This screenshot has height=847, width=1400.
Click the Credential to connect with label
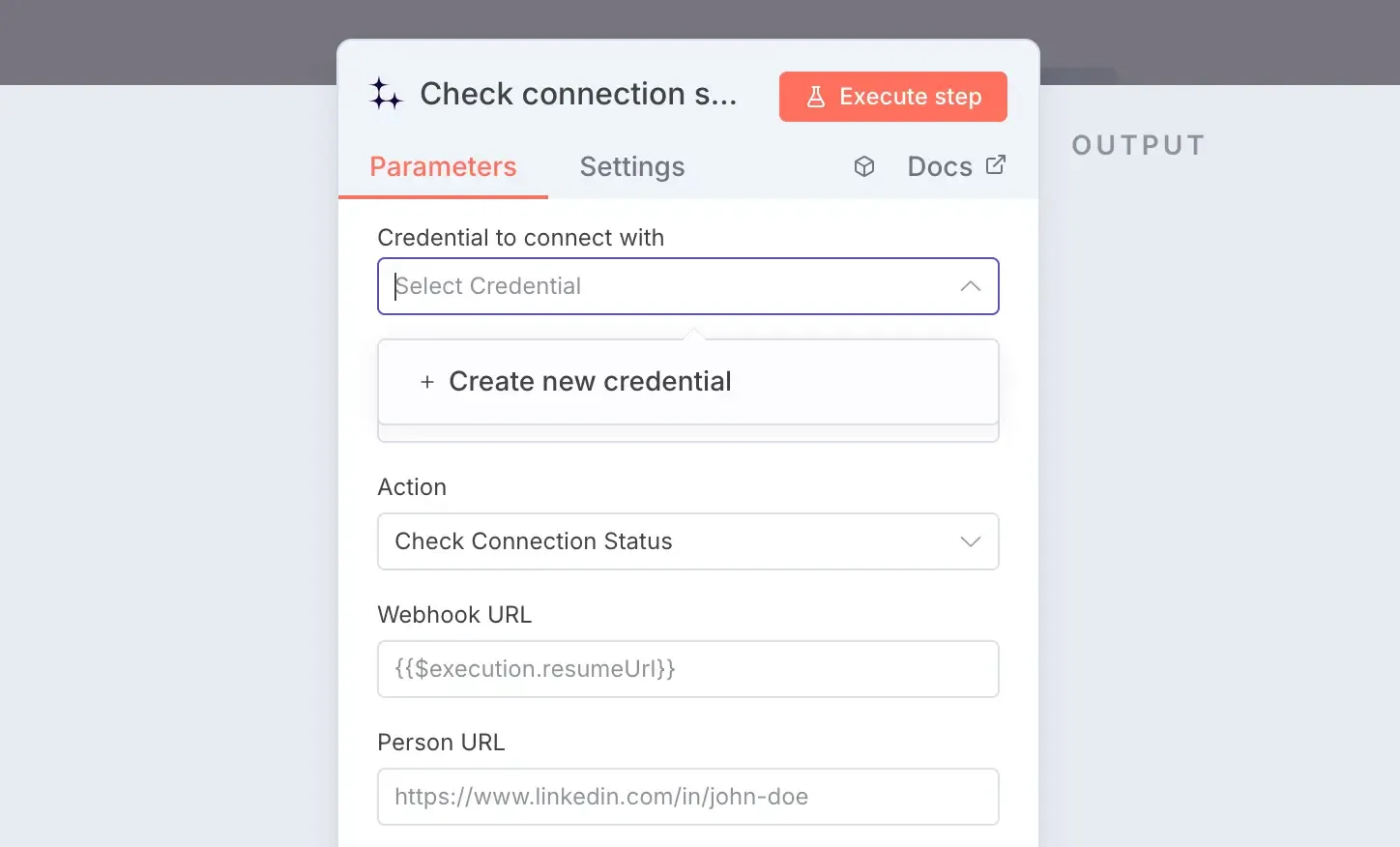point(520,238)
